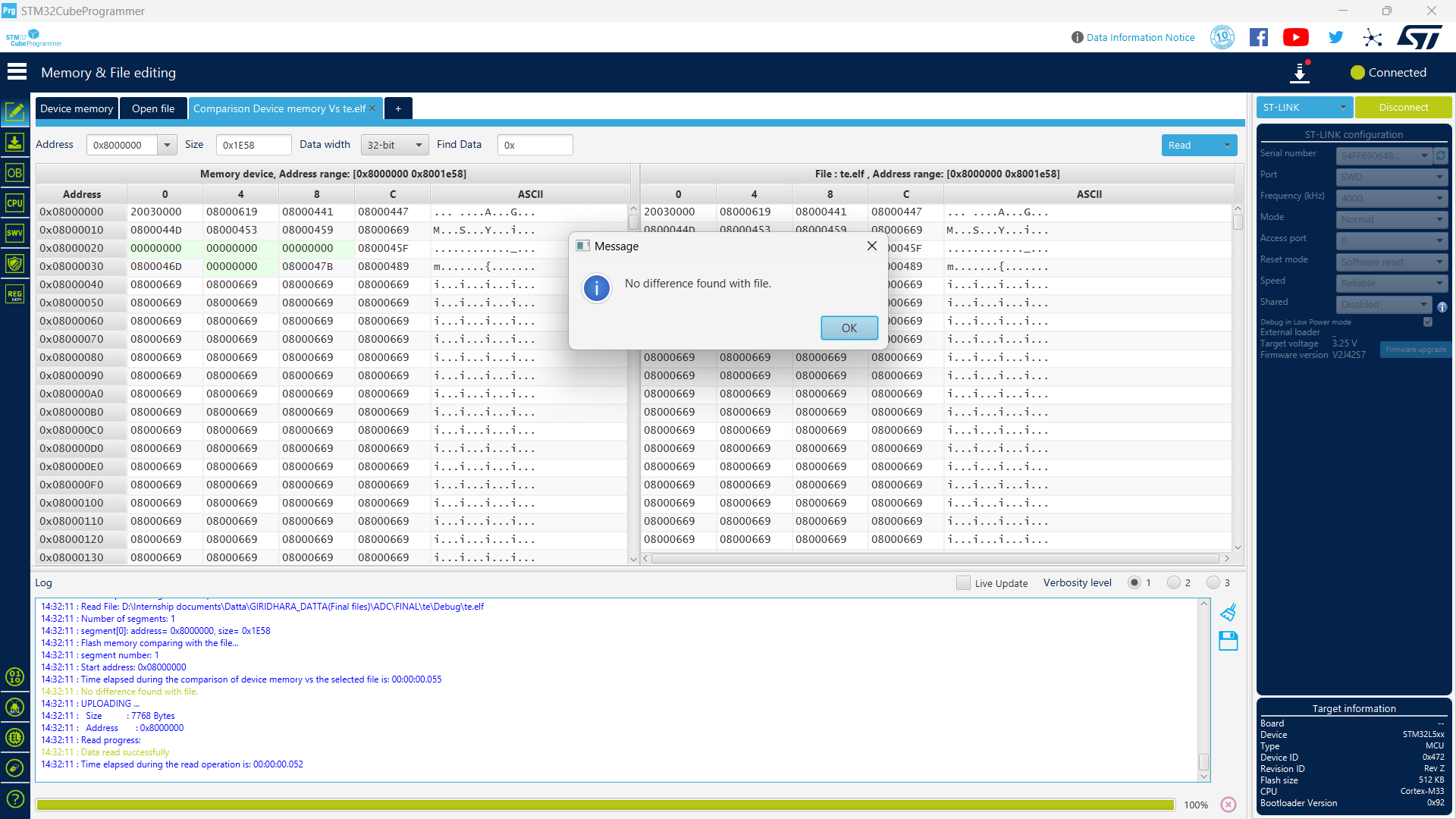Open SWV viewer sidebar icon
1456x819 pixels.
pyautogui.click(x=14, y=234)
